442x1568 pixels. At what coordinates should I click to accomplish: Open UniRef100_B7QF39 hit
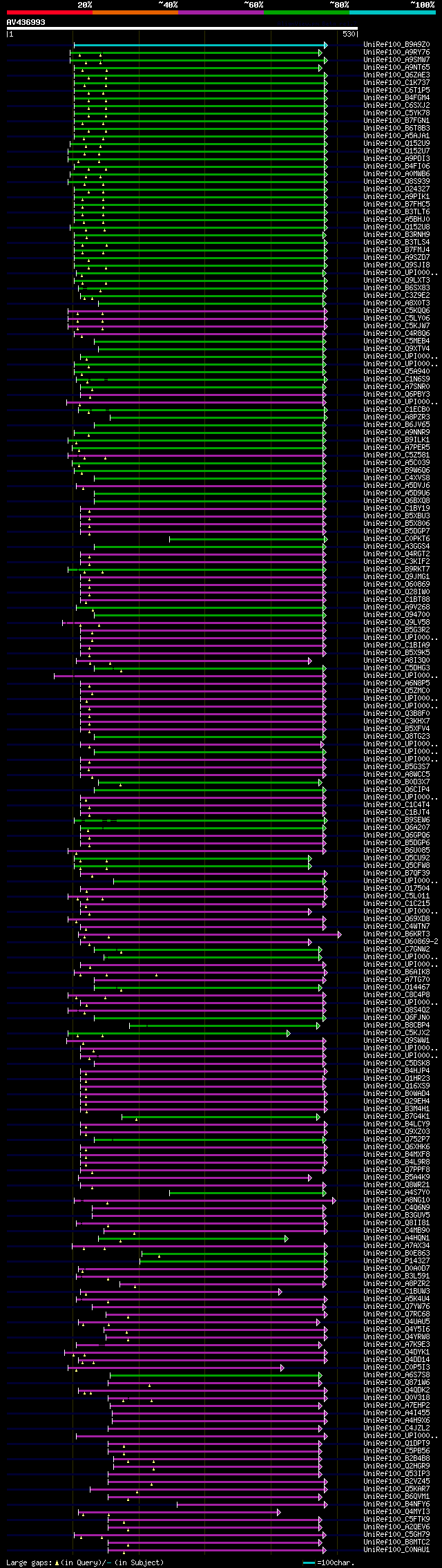[x=396, y=873]
